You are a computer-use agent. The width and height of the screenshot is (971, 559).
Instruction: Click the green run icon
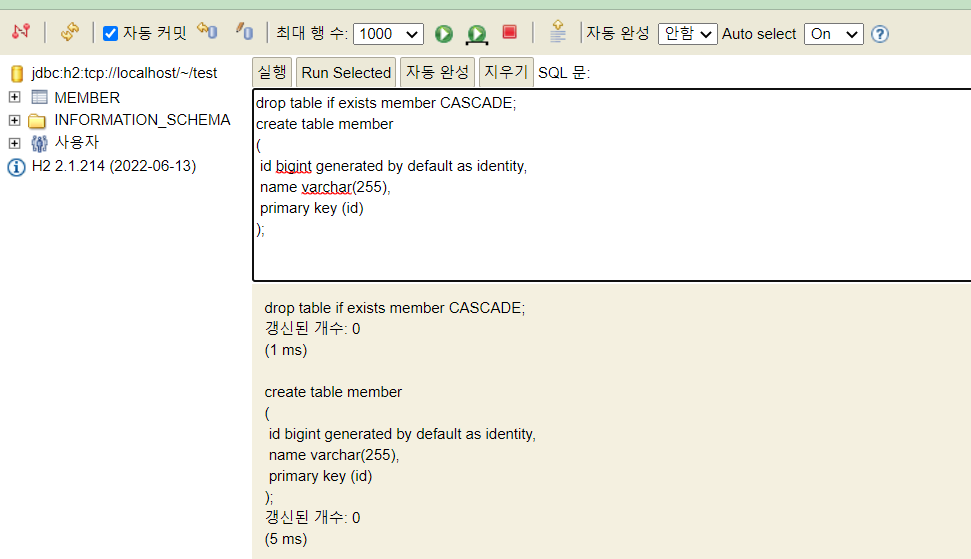[443, 33]
